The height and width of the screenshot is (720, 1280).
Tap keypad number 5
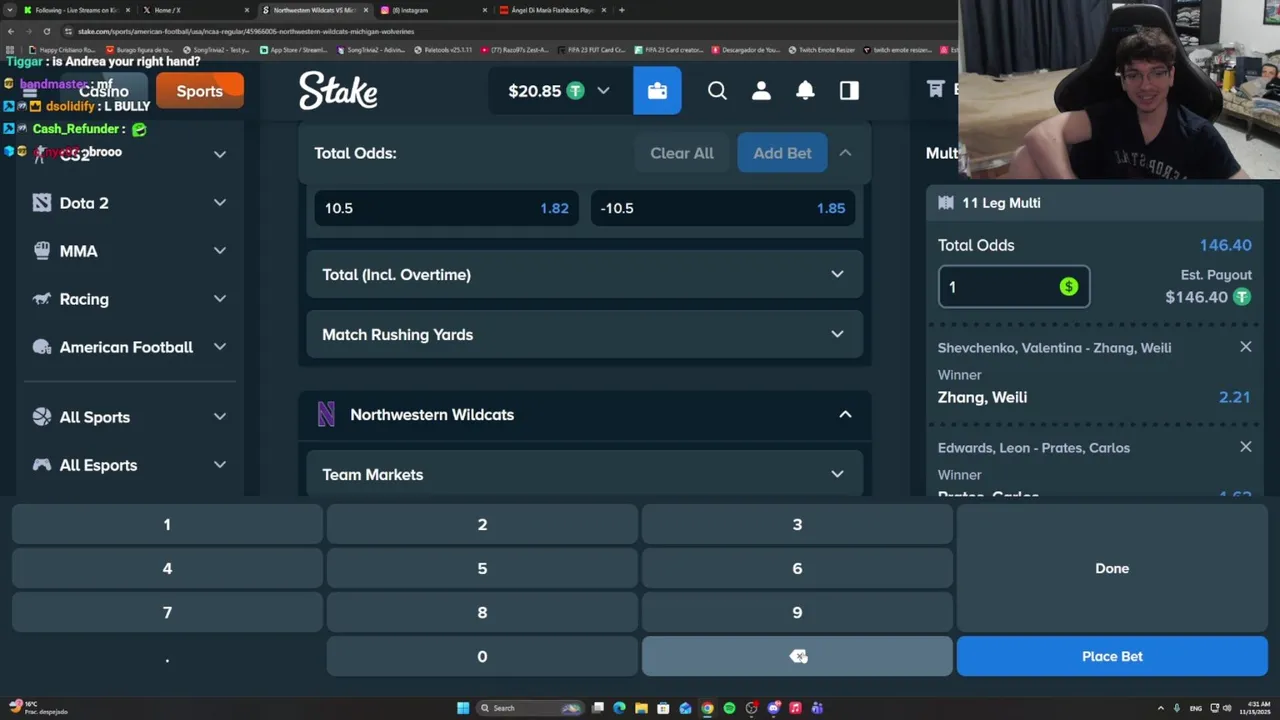(482, 568)
